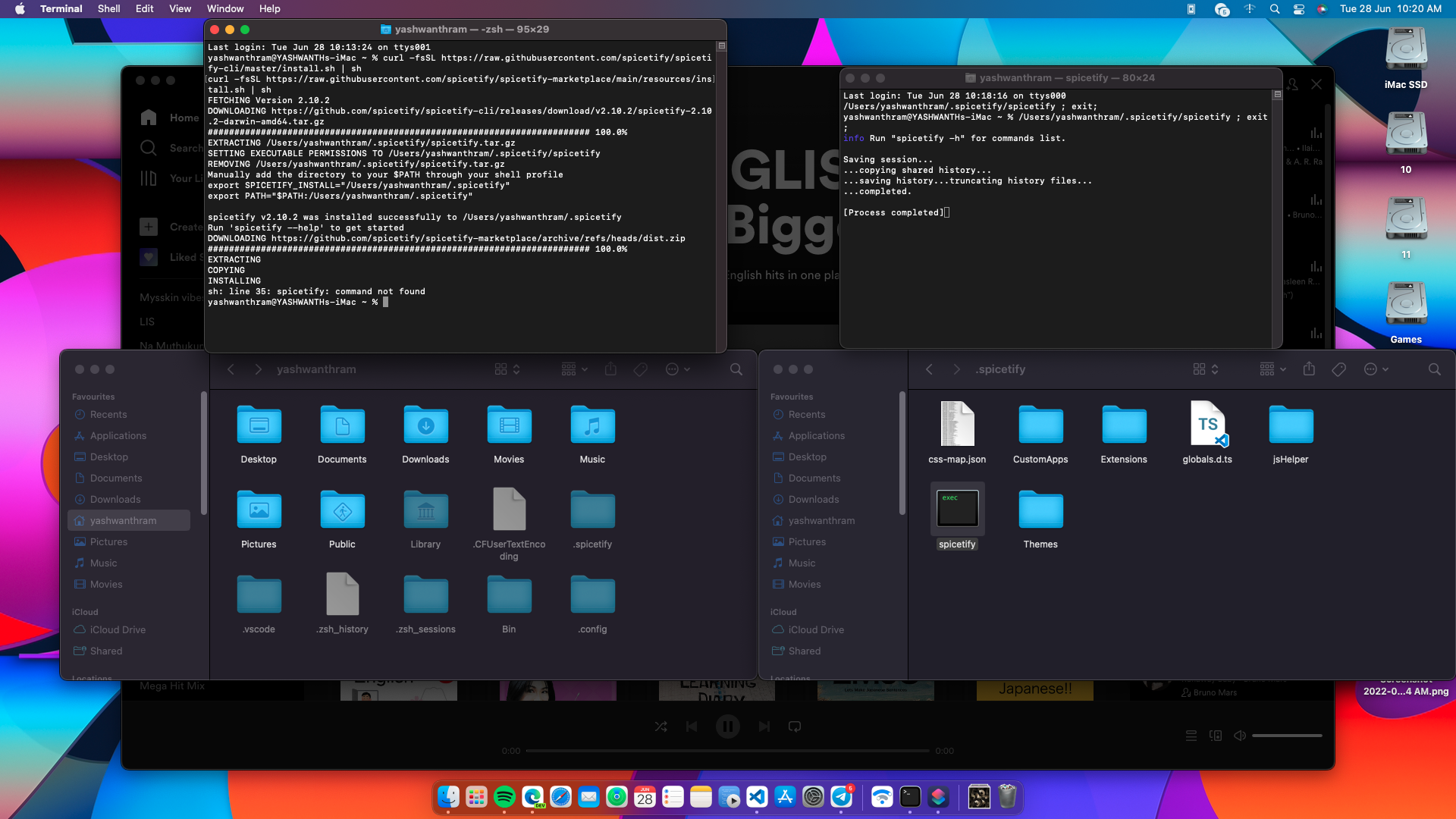This screenshot has width=1456, height=819.
Task: Click the search icon in .spicetify Finder window
Action: pyautogui.click(x=1434, y=369)
